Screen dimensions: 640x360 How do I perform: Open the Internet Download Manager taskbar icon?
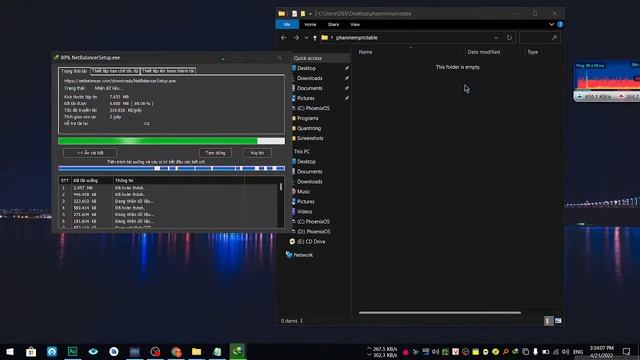238,351
